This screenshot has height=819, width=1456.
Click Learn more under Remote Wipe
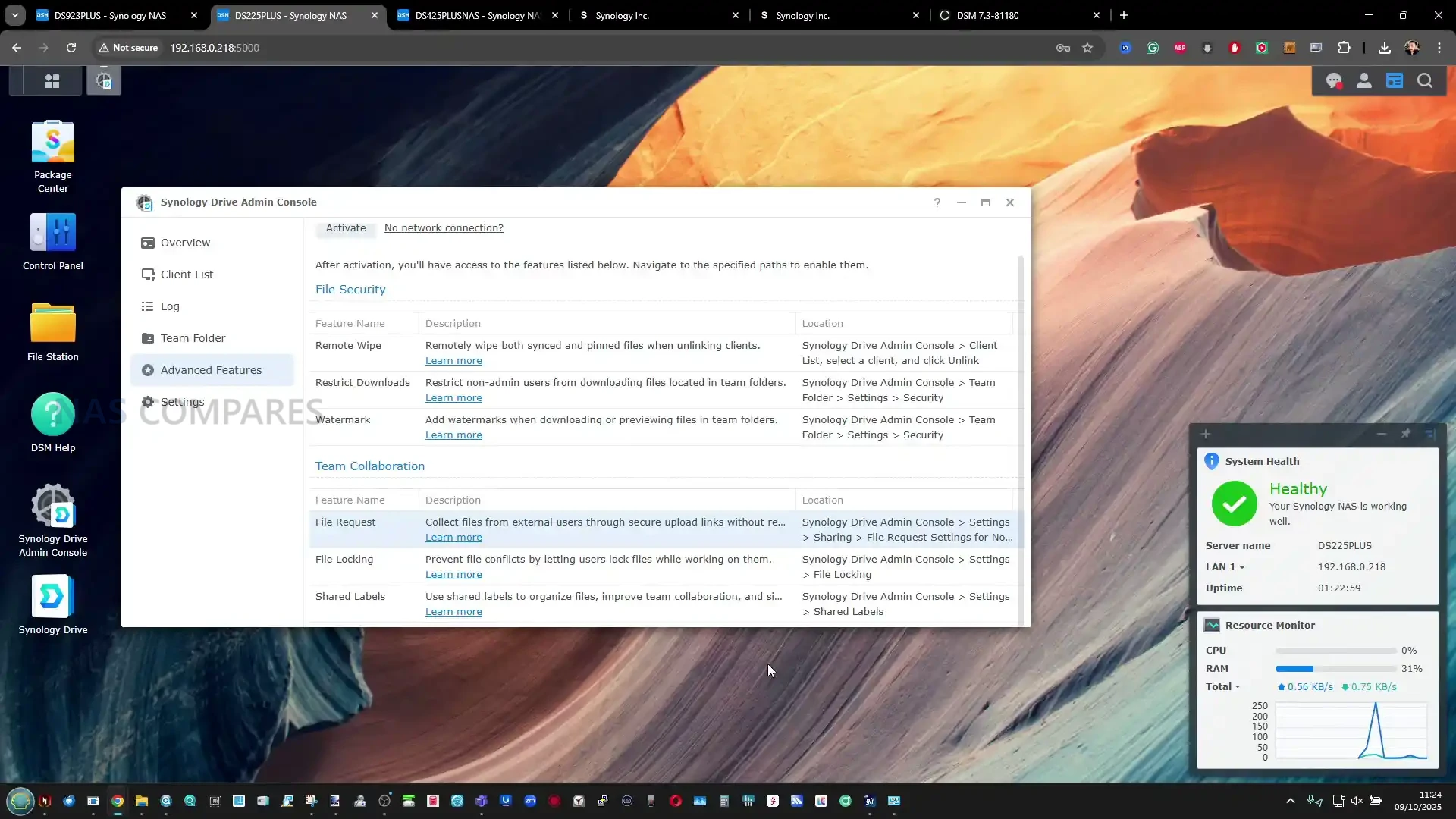click(453, 361)
